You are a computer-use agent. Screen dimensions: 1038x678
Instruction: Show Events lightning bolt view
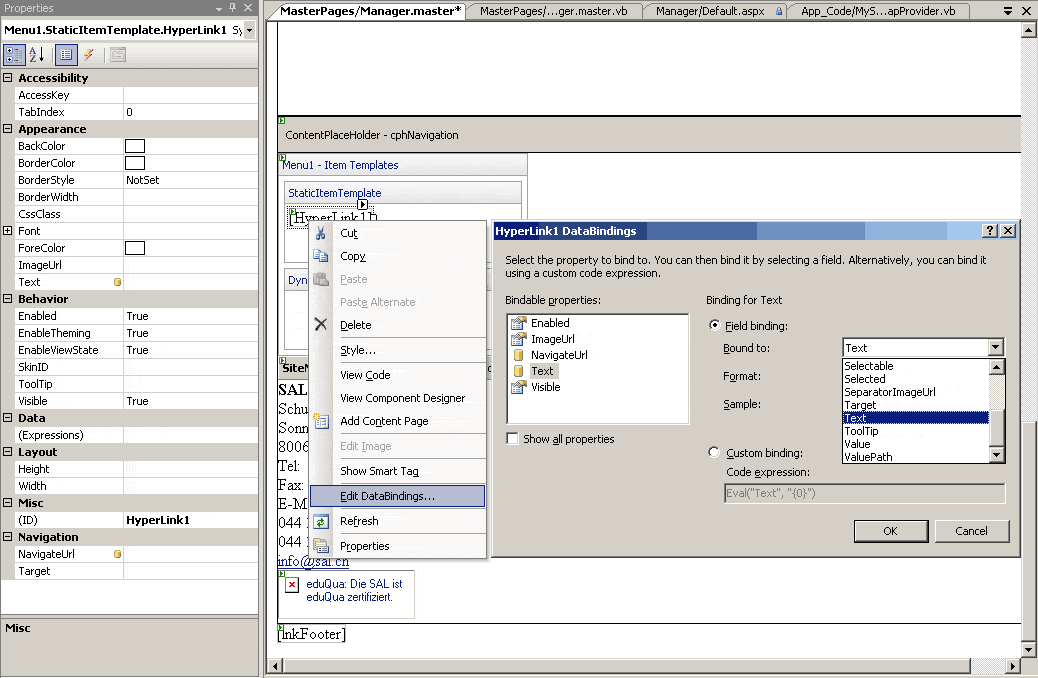point(89,55)
